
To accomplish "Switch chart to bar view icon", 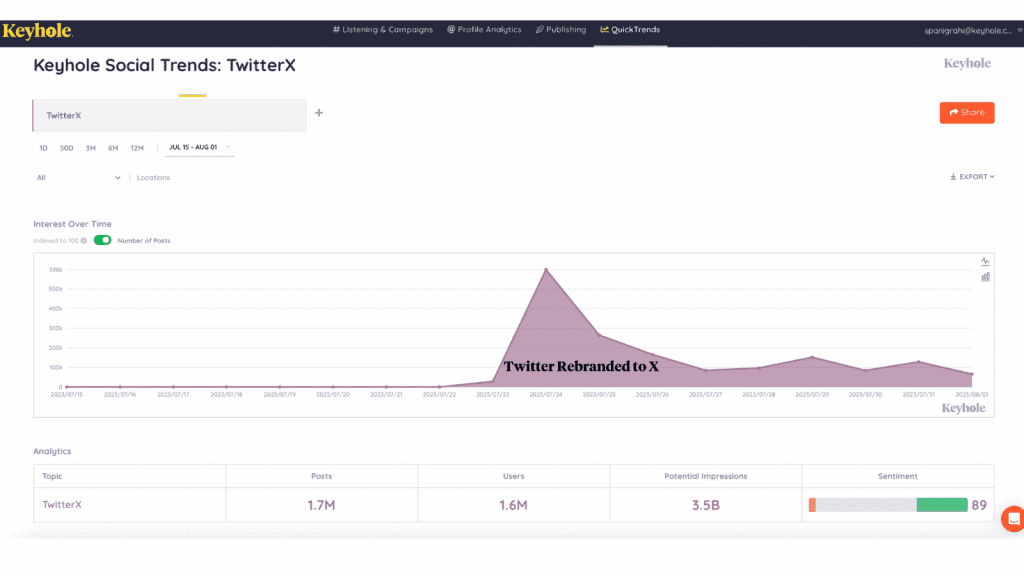I will click(x=985, y=277).
